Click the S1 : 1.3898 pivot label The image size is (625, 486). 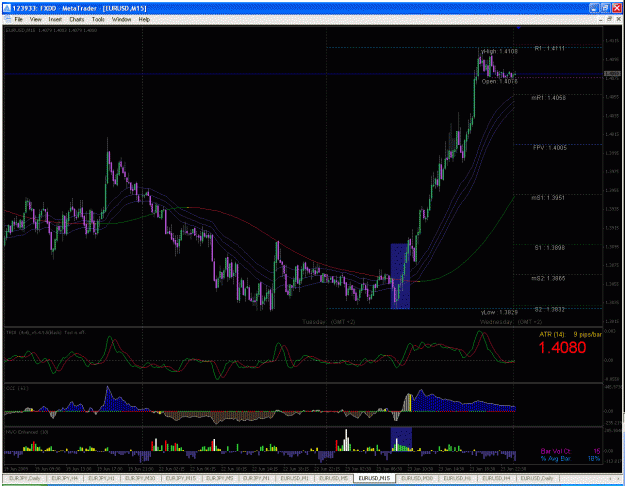click(550, 248)
